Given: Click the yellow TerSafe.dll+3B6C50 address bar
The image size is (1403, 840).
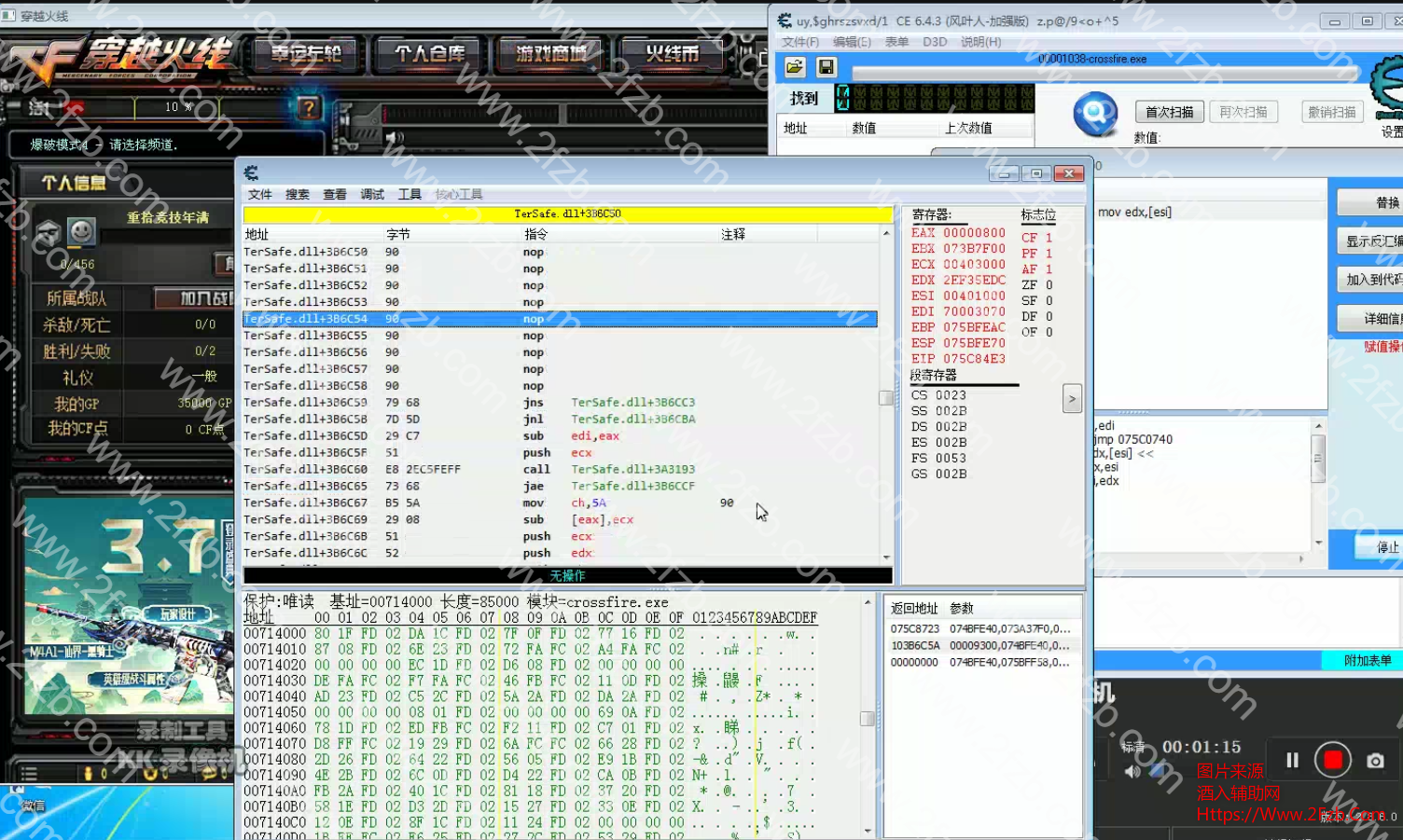Looking at the screenshot, I should click(567, 214).
